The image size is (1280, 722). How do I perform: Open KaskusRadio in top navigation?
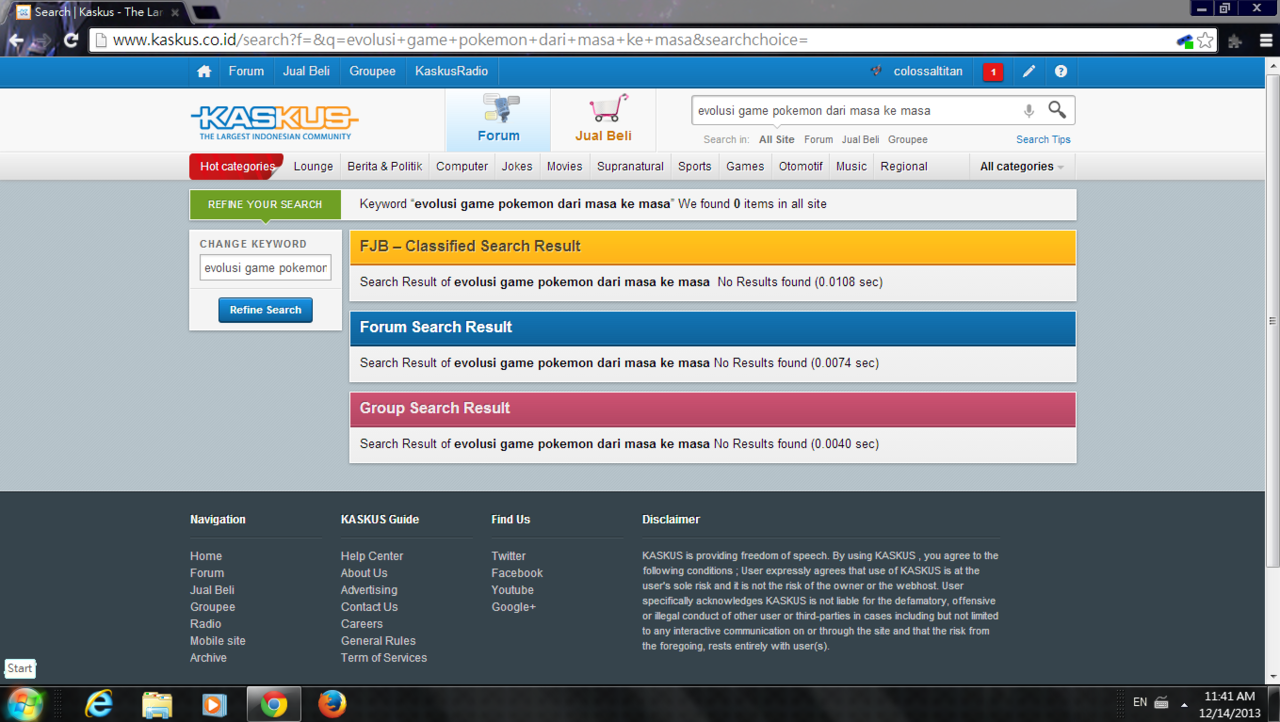click(x=452, y=72)
